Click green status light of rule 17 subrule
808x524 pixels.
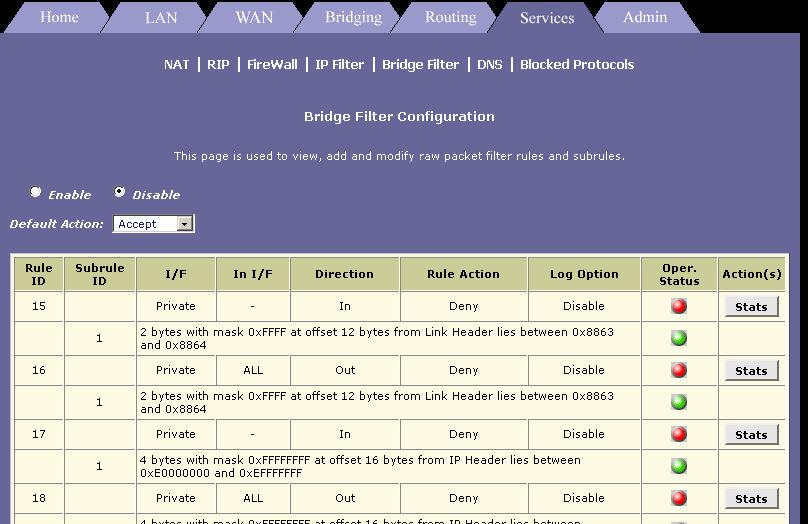coord(679,466)
